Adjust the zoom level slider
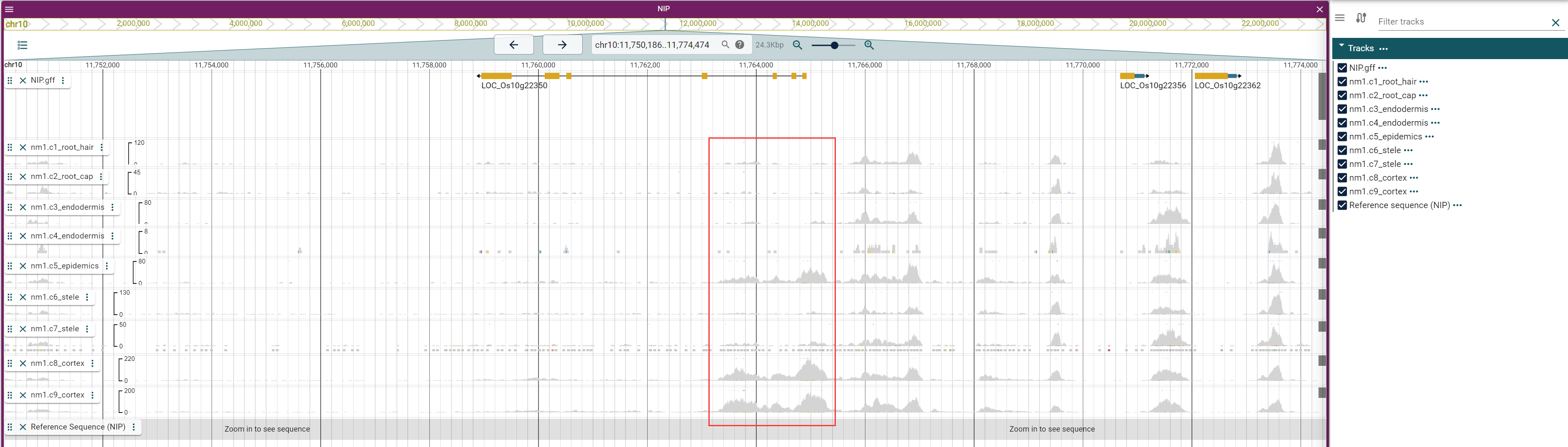Viewport: 1568px width, 447px height. [834, 45]
